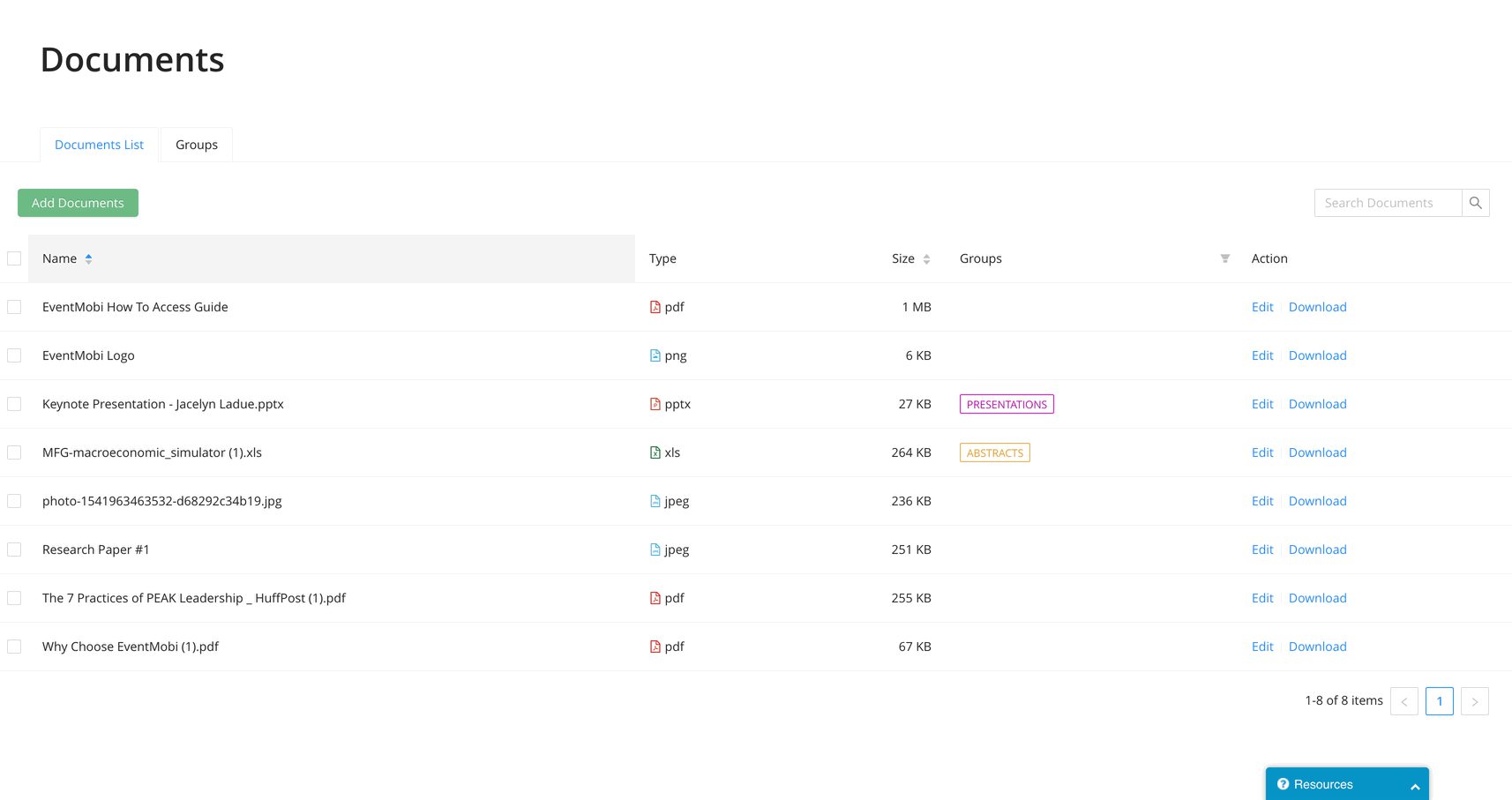The image size is (1512, 800).
Task: Select page 1 in pagination
Action: point(1440,701)
